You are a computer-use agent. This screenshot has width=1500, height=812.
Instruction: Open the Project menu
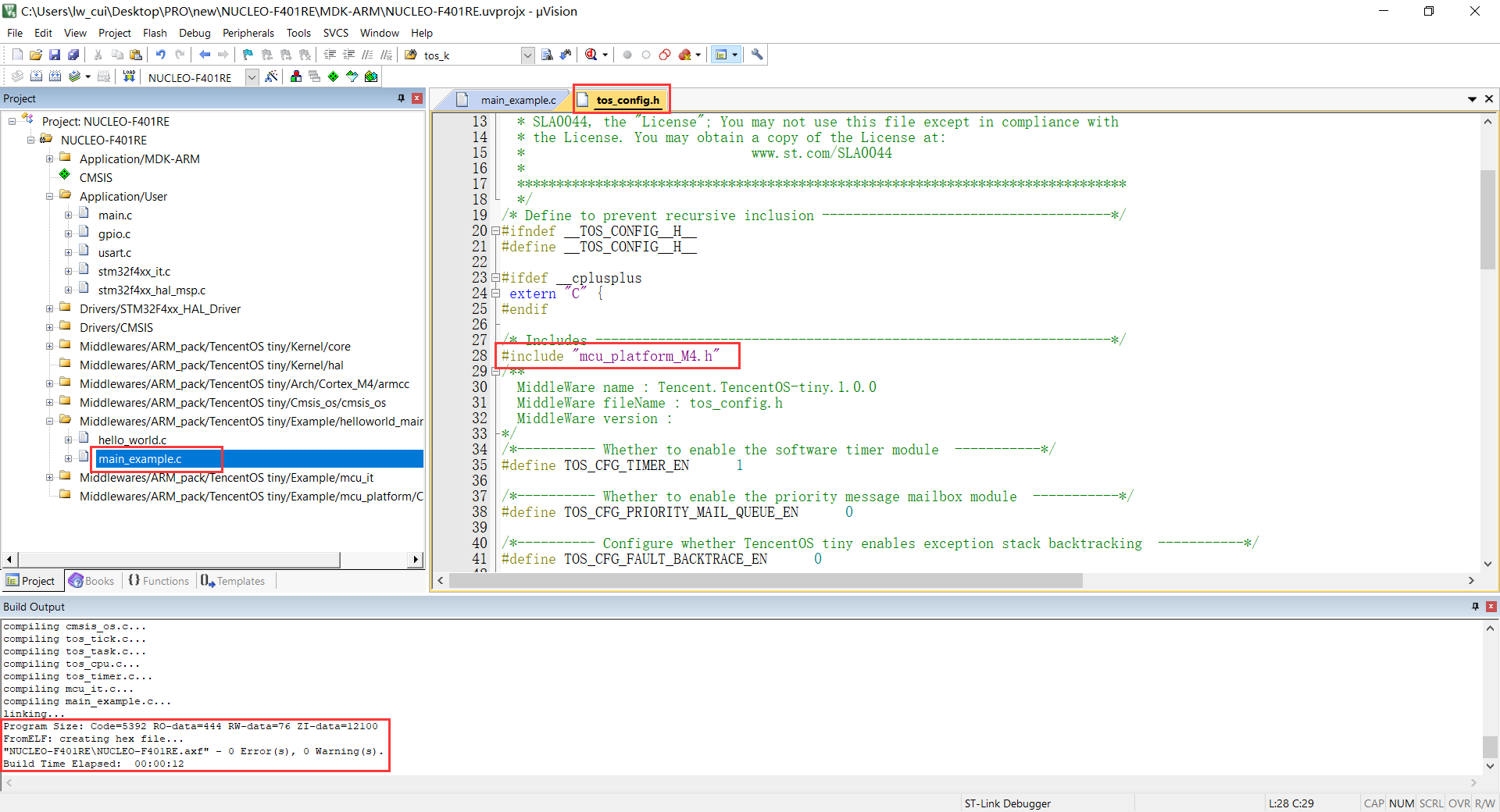114,33
